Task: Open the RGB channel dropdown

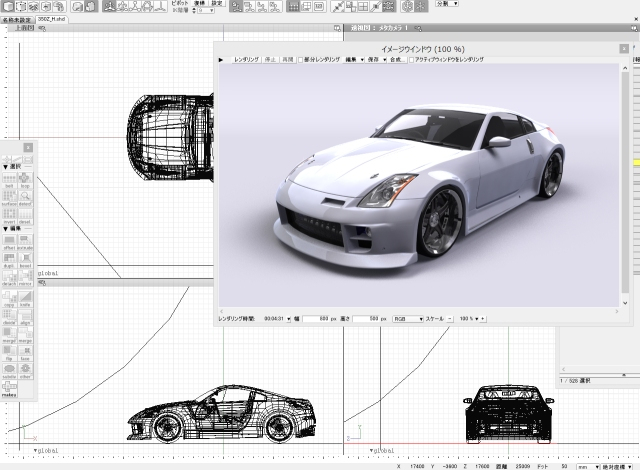Action: (406, 318)
